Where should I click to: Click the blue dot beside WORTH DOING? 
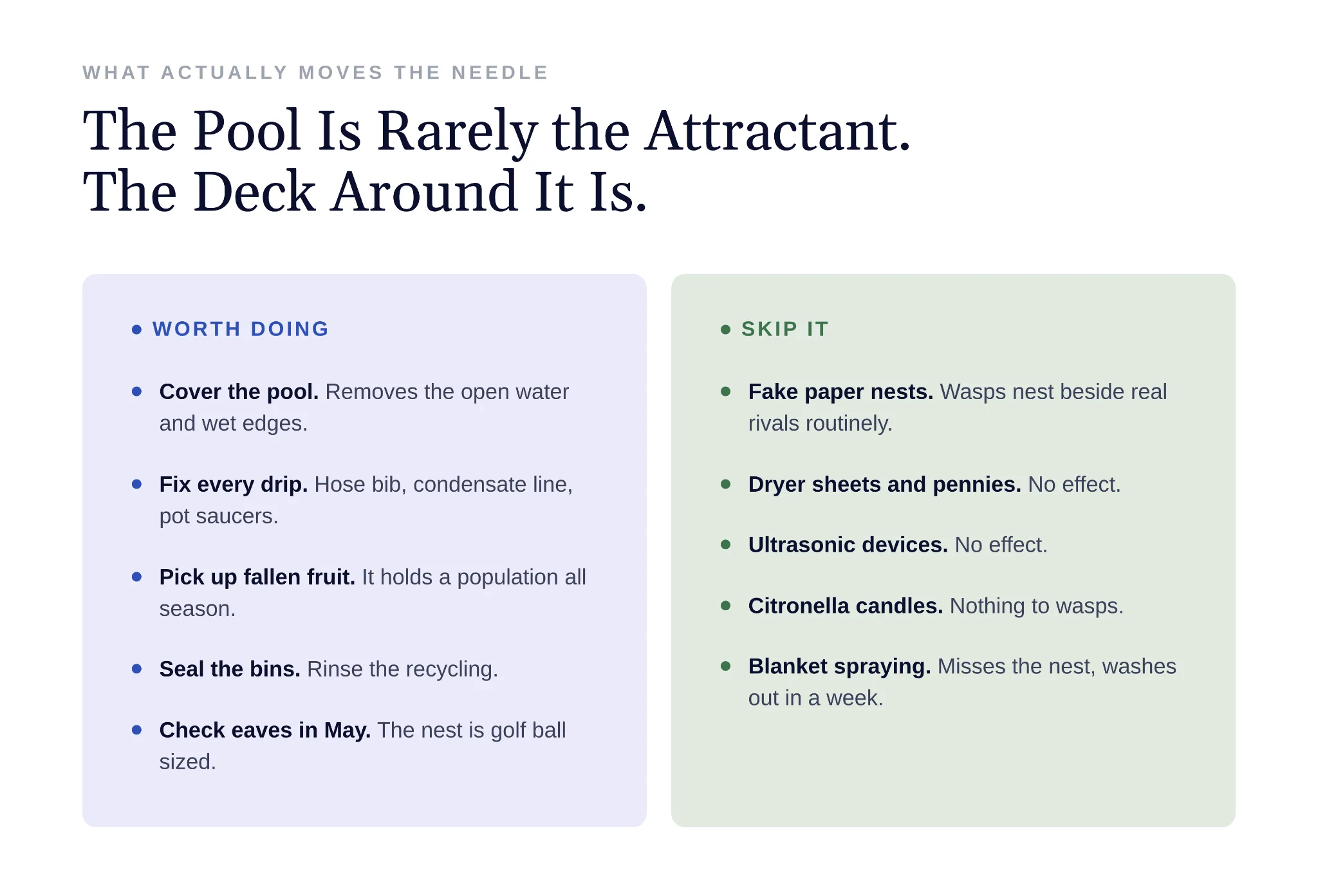(136, 330)
